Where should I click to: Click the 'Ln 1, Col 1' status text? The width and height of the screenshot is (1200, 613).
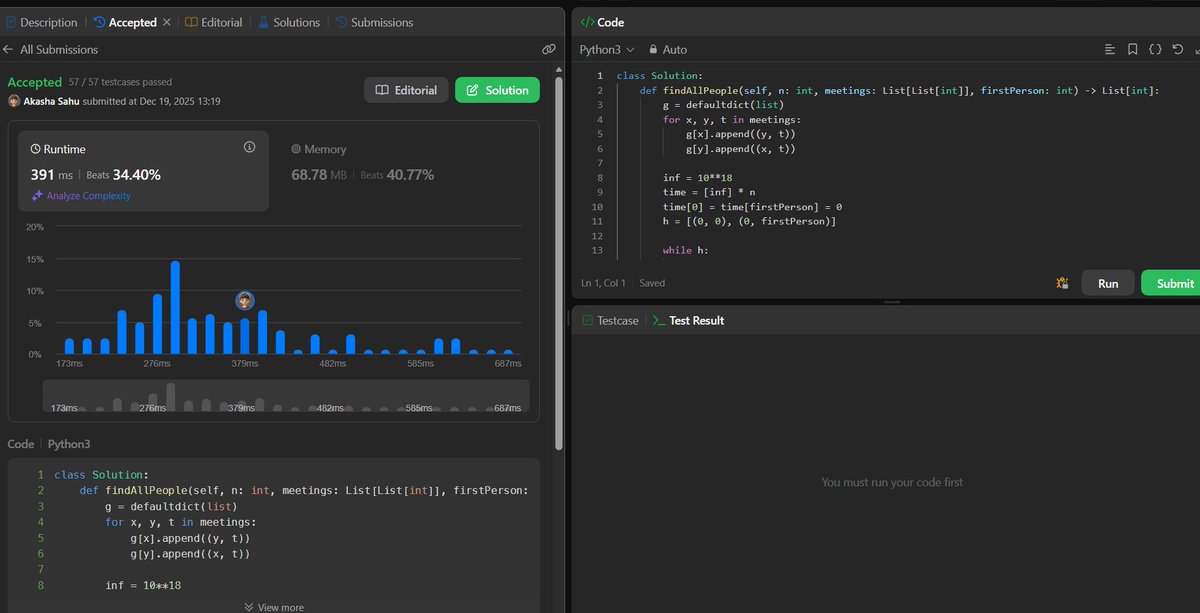coord(603,283)
